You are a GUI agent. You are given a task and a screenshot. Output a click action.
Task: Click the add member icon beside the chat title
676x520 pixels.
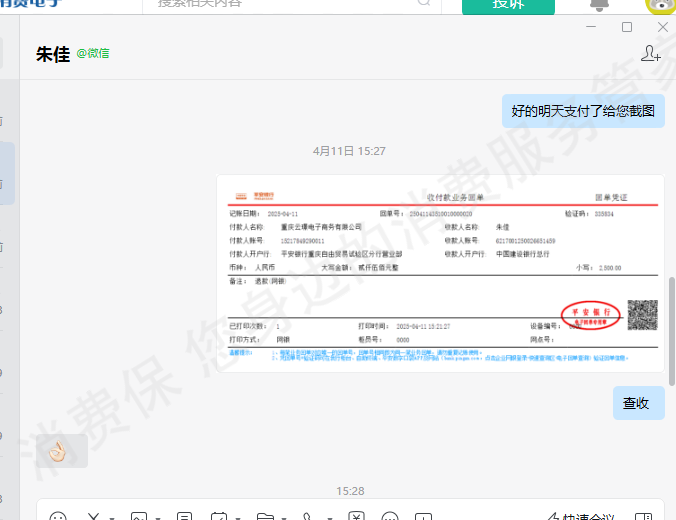650,54
